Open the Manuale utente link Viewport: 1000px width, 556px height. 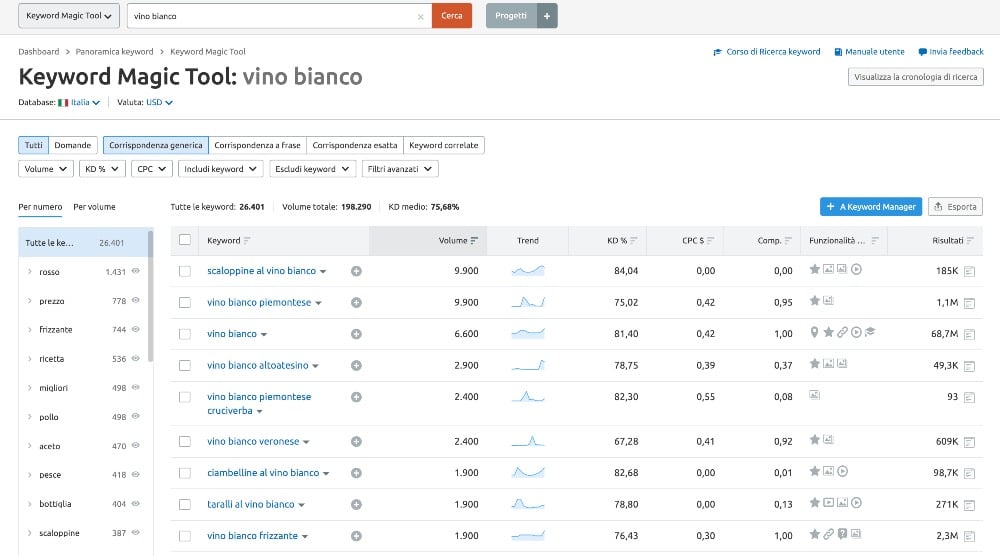point(869,52)
